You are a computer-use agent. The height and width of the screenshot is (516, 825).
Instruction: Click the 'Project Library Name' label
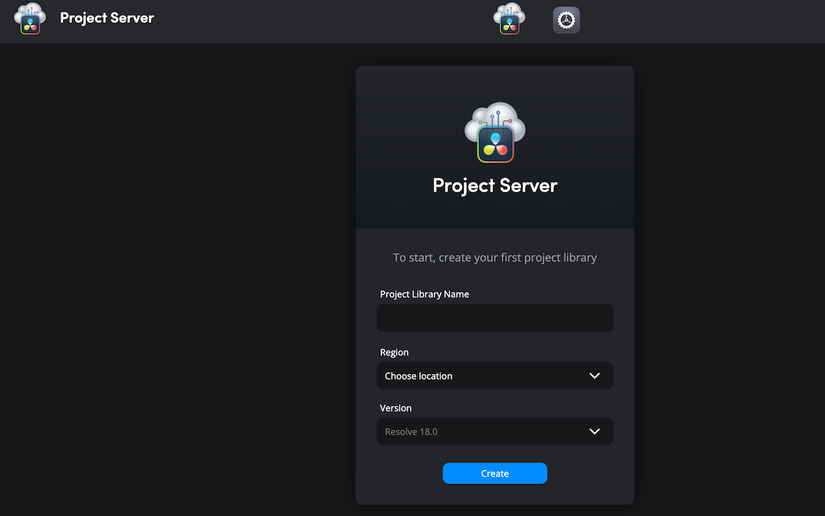(424, 295)
